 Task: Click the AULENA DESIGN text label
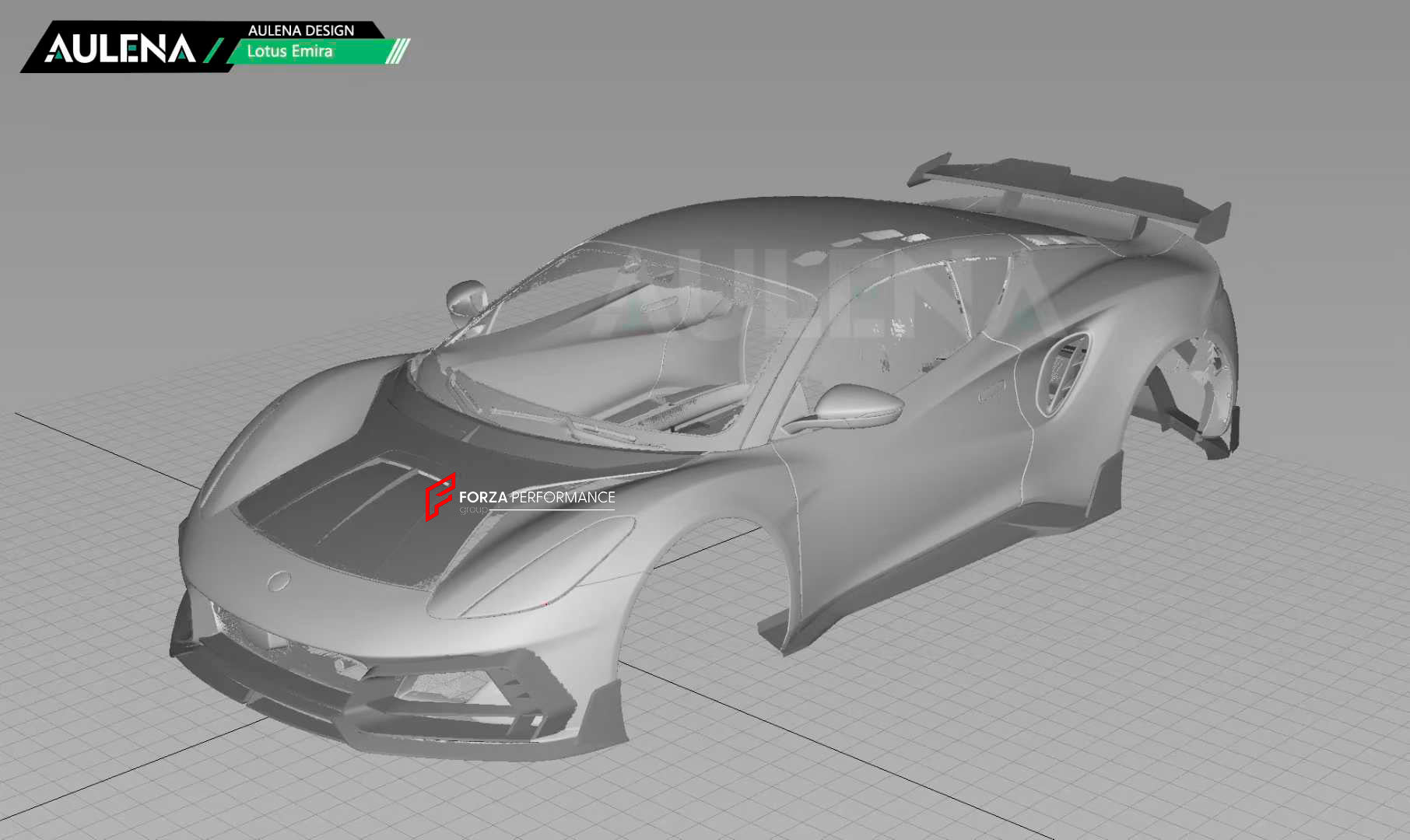(x=301, y=30)
